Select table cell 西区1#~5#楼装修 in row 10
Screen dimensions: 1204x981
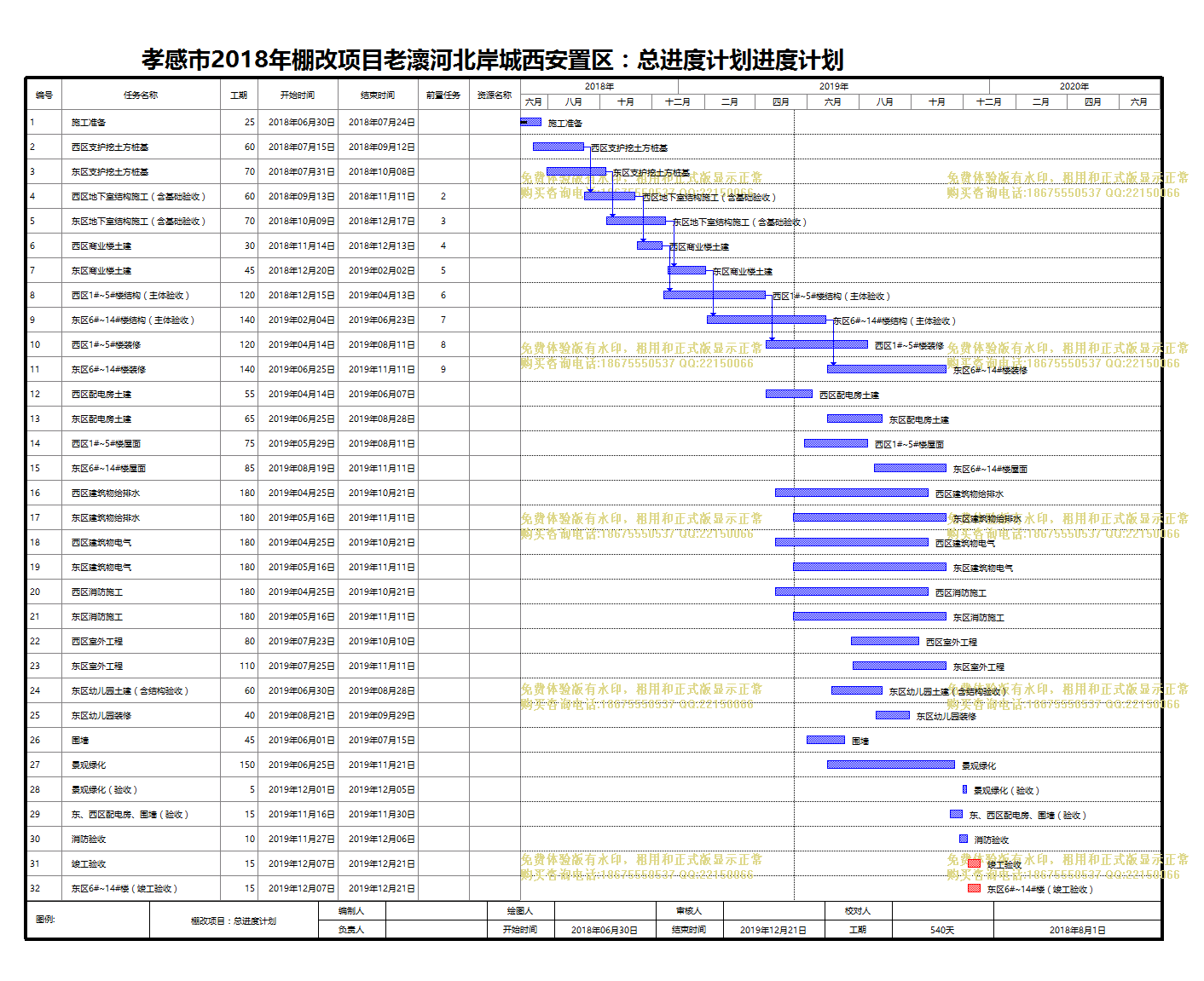(107, 345)
